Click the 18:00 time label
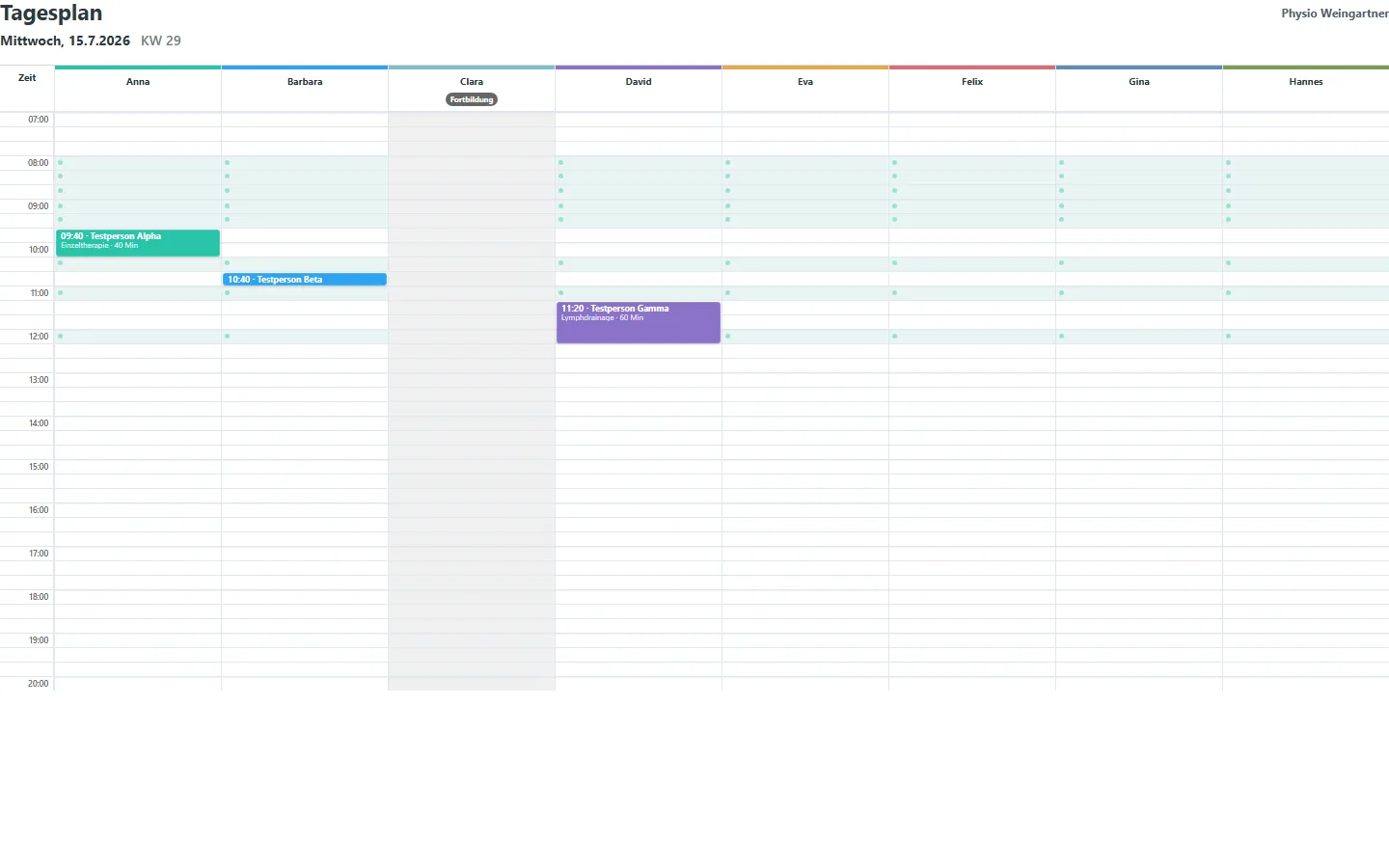Viewport: 1389px width, 868px height. click(39, 597)
